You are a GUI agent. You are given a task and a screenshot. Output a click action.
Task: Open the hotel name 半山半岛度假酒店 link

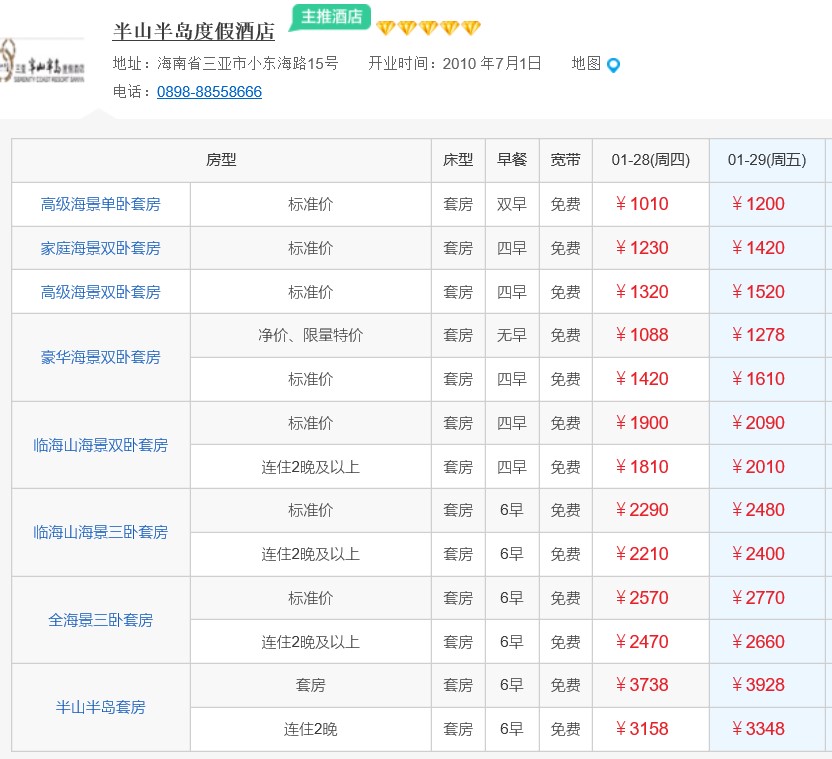pos(193,31)
